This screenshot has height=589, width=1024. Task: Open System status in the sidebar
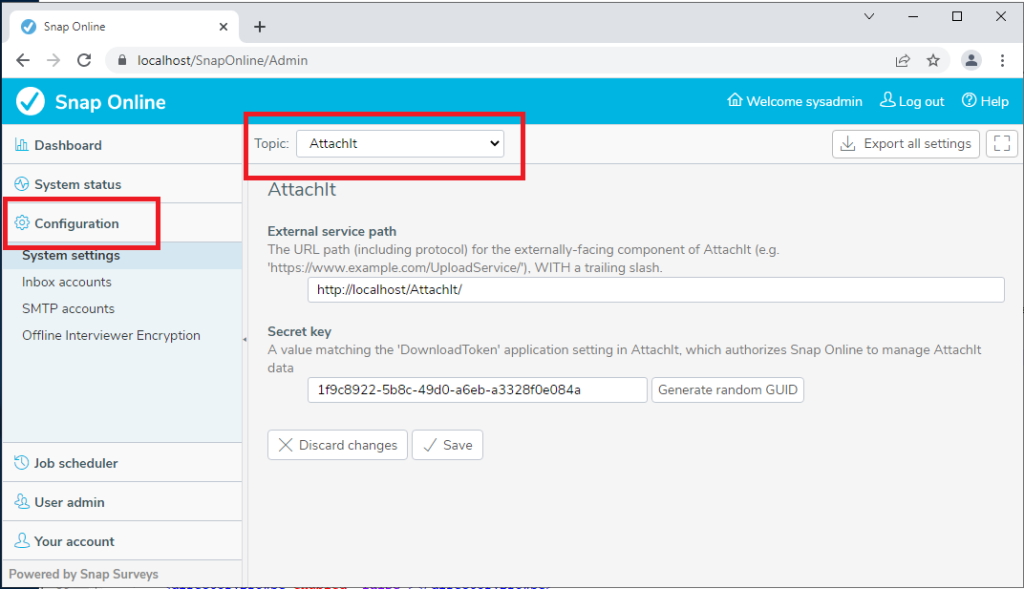tap(70, 183)
